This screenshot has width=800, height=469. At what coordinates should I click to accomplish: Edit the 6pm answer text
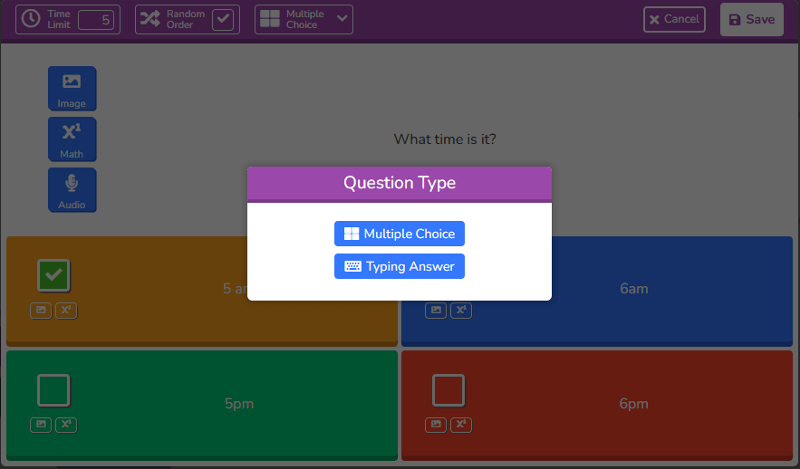point(634,404)
